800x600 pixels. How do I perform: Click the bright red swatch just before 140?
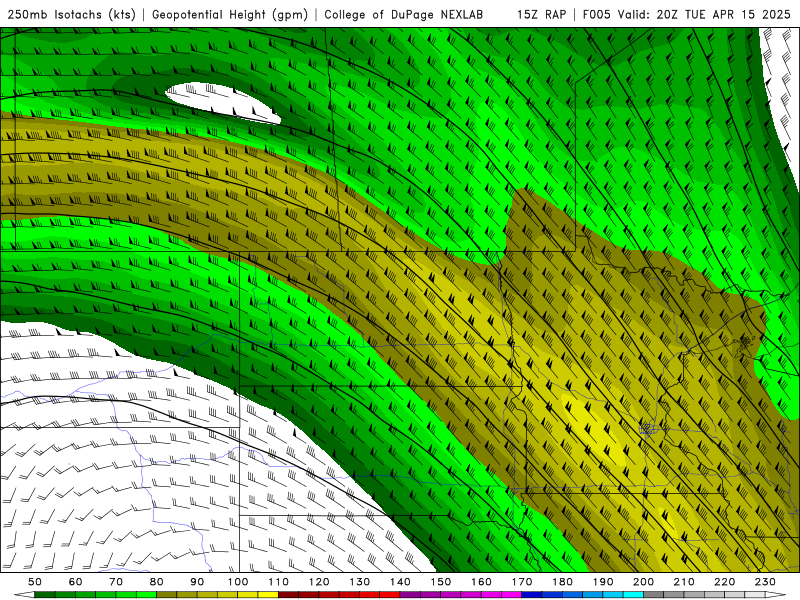point(390,595)
